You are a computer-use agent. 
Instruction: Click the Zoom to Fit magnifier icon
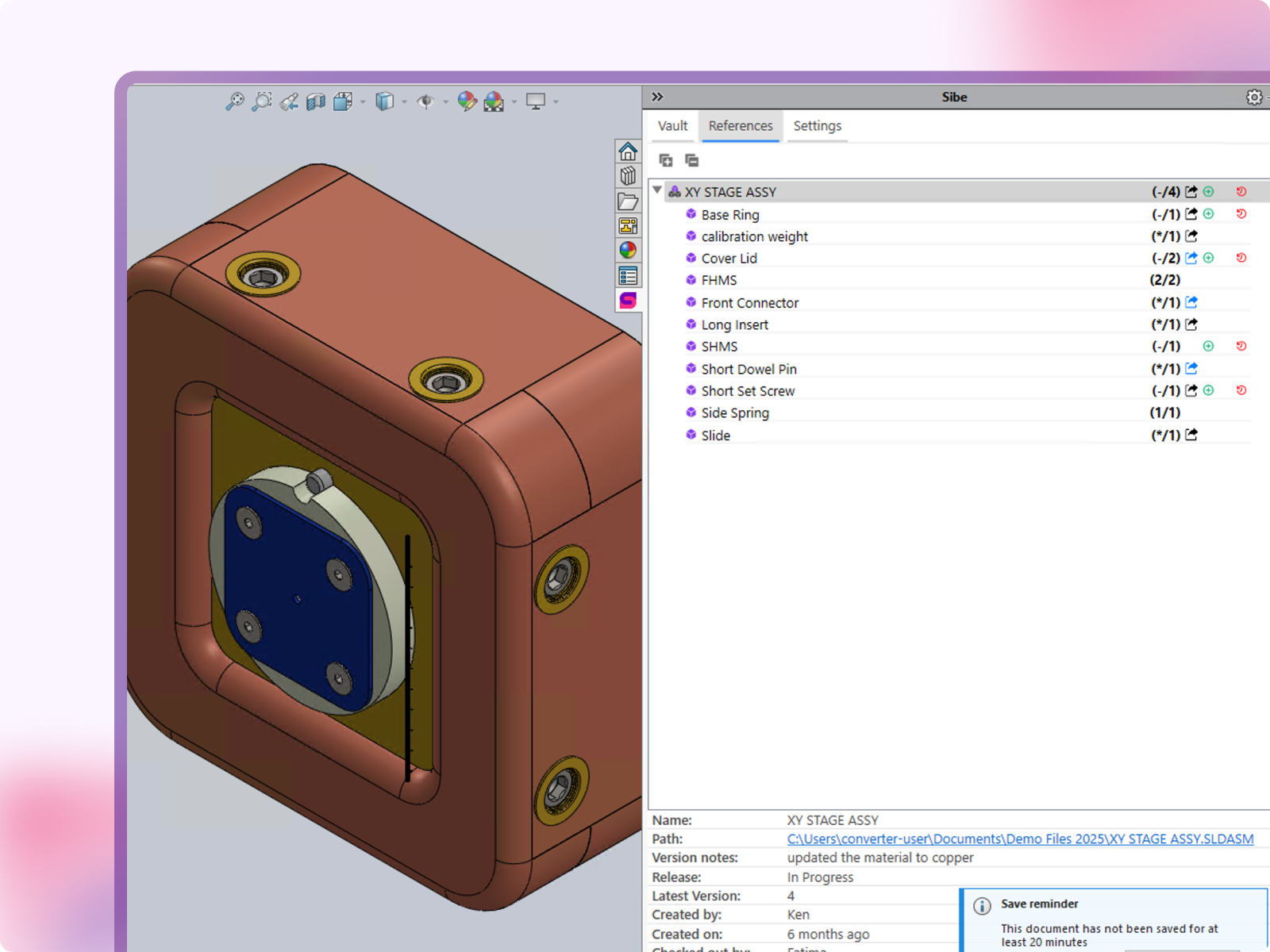pyautogui.click(x=234, y=102)
